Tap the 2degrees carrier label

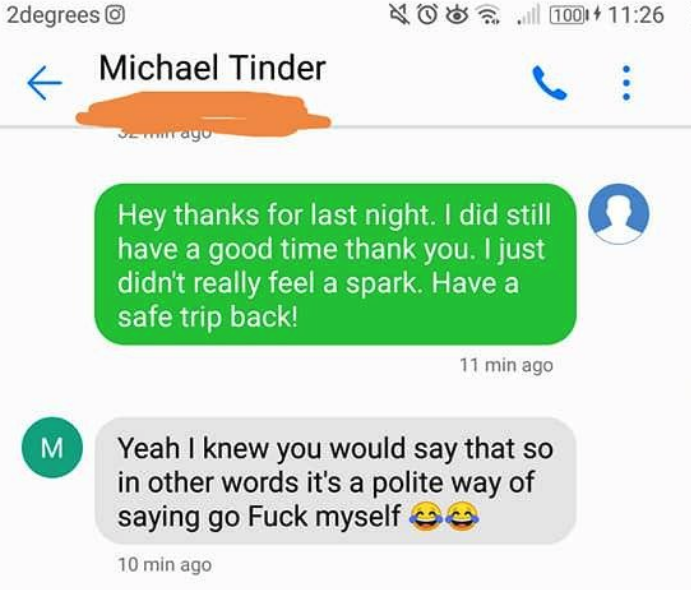53,16
